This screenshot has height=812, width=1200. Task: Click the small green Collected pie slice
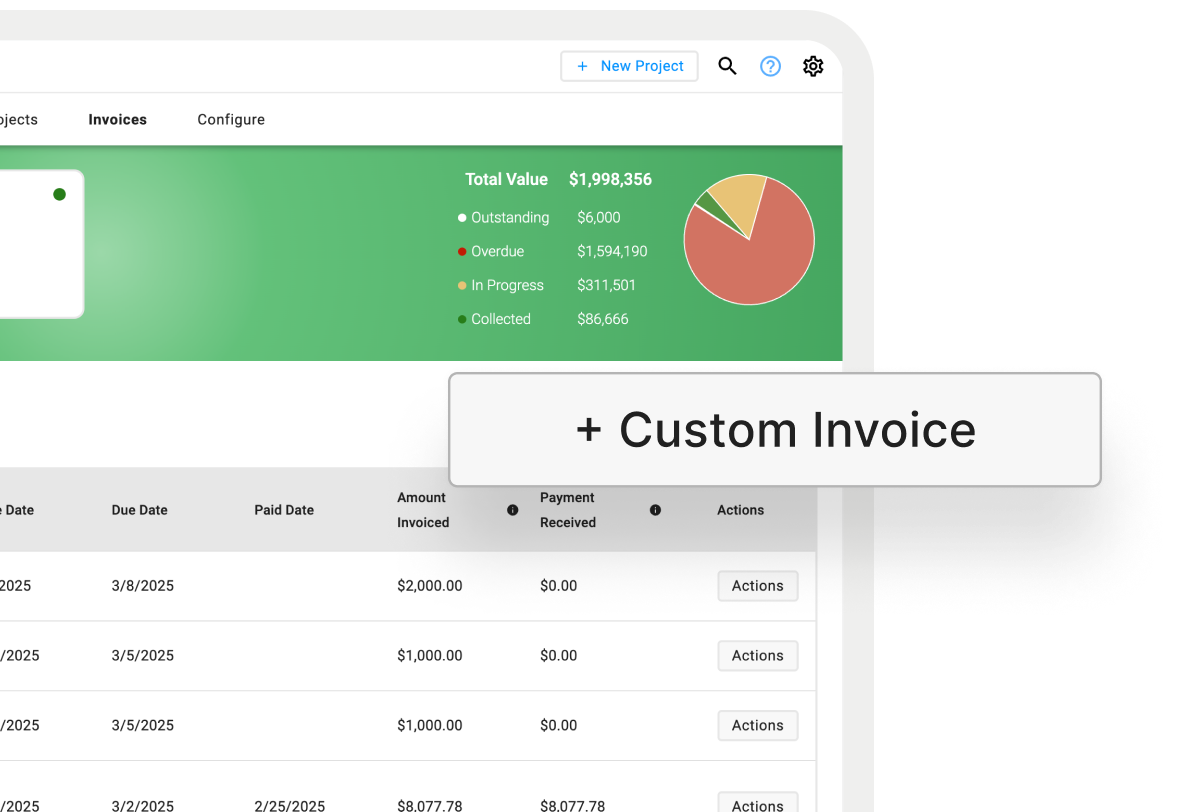point(710,204)
